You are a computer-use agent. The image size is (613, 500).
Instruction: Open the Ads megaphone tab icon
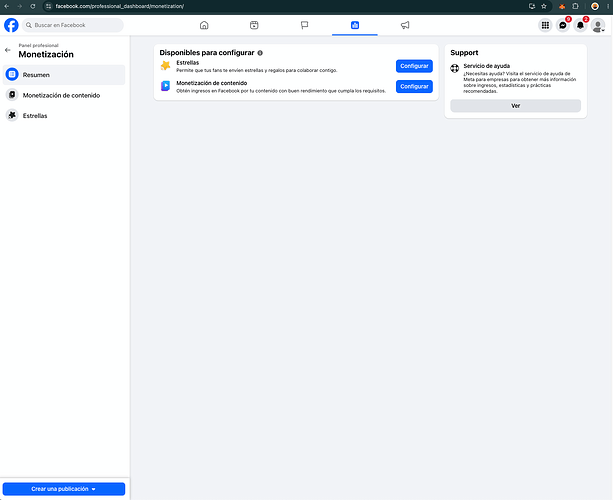[405, 25]
